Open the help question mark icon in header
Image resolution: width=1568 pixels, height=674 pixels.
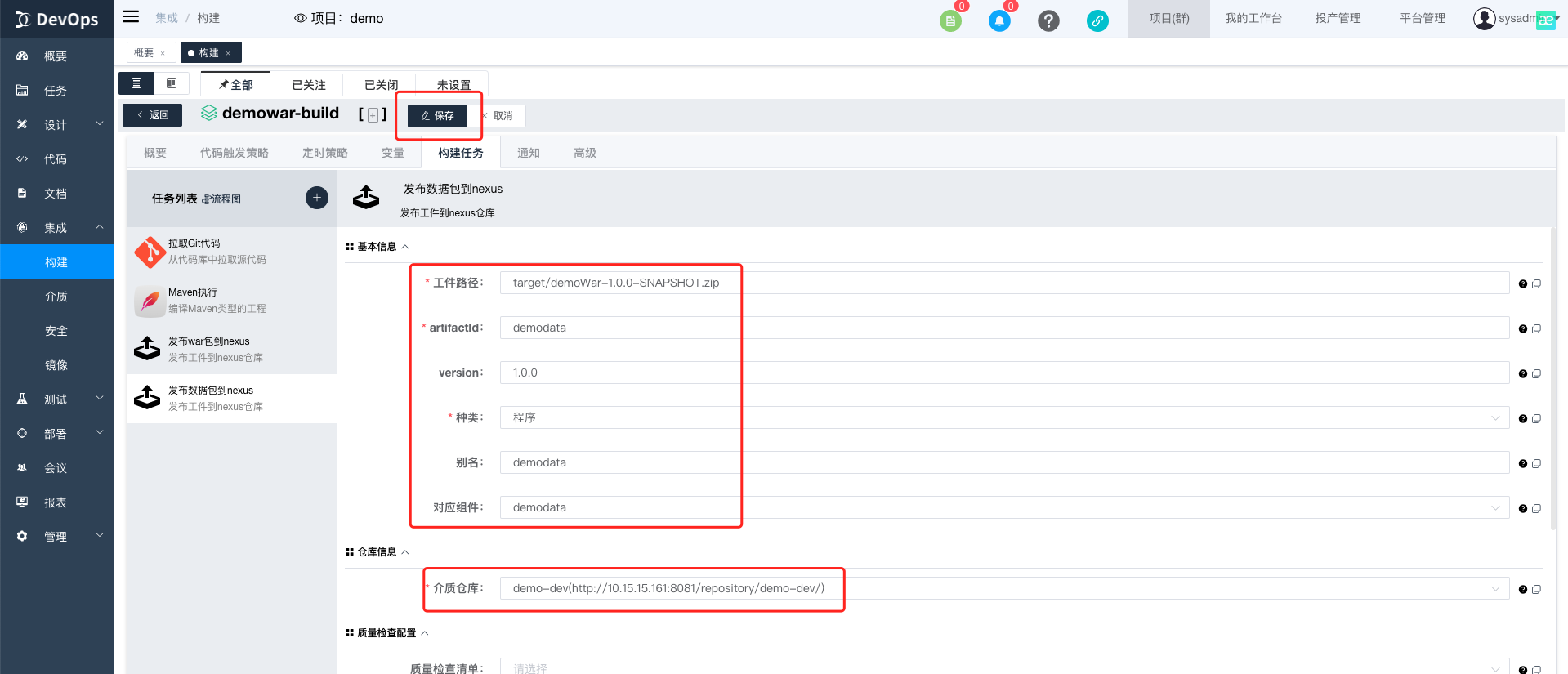(x=1048, y=20)
